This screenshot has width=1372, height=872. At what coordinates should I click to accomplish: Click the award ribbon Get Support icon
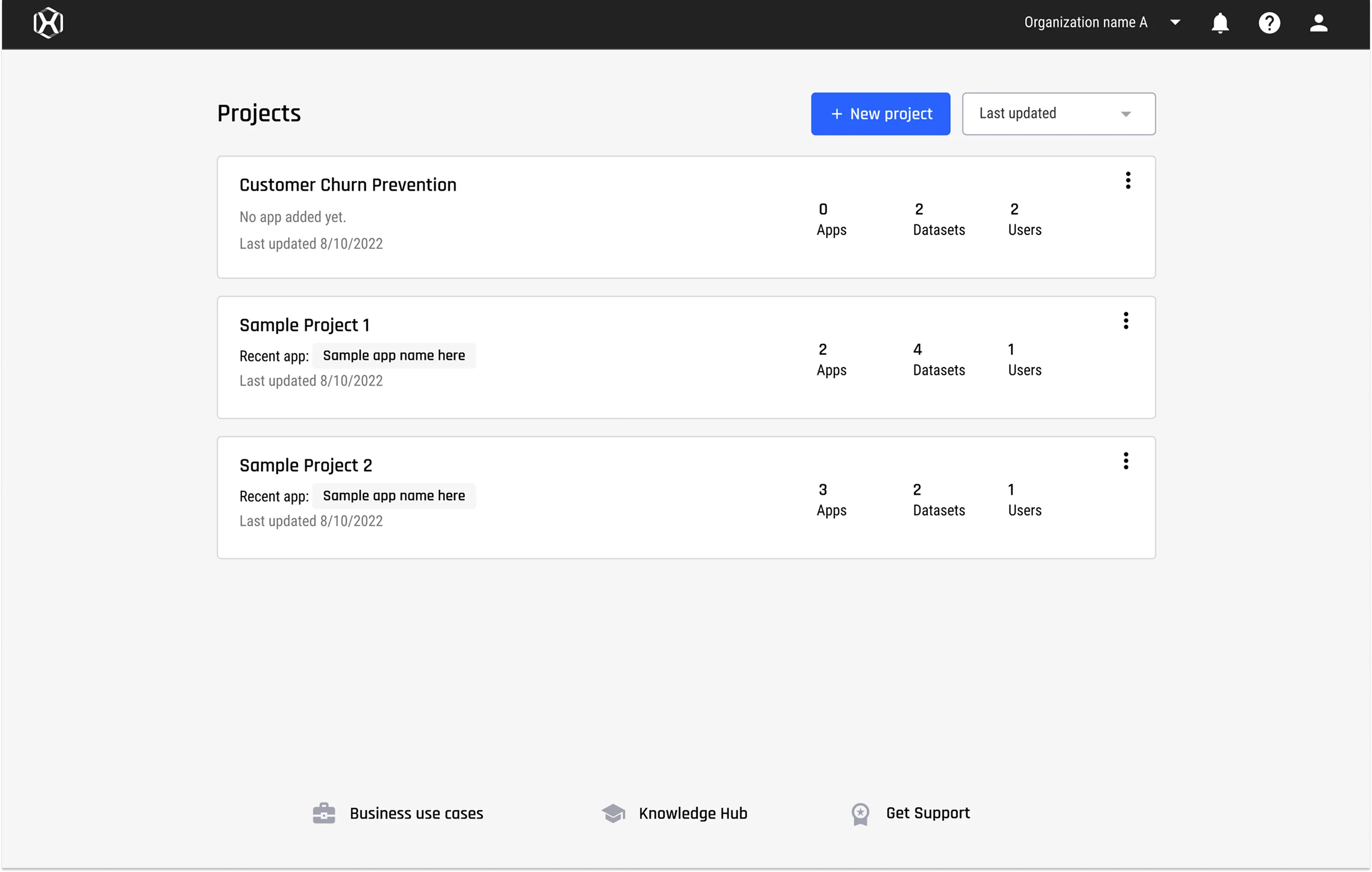pos(860,814)
